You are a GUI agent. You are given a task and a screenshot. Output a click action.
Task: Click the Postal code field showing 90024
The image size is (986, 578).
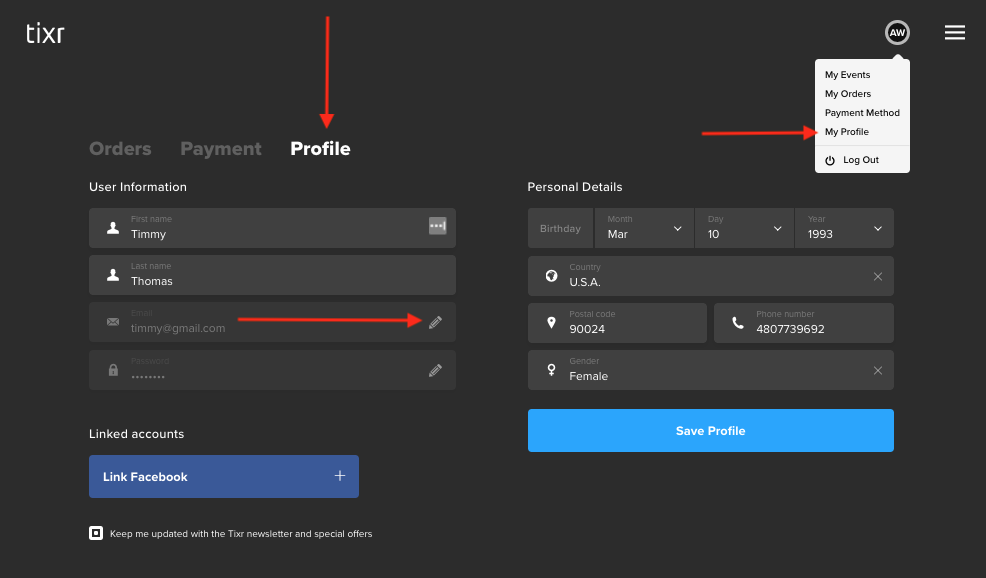[617, 323]
